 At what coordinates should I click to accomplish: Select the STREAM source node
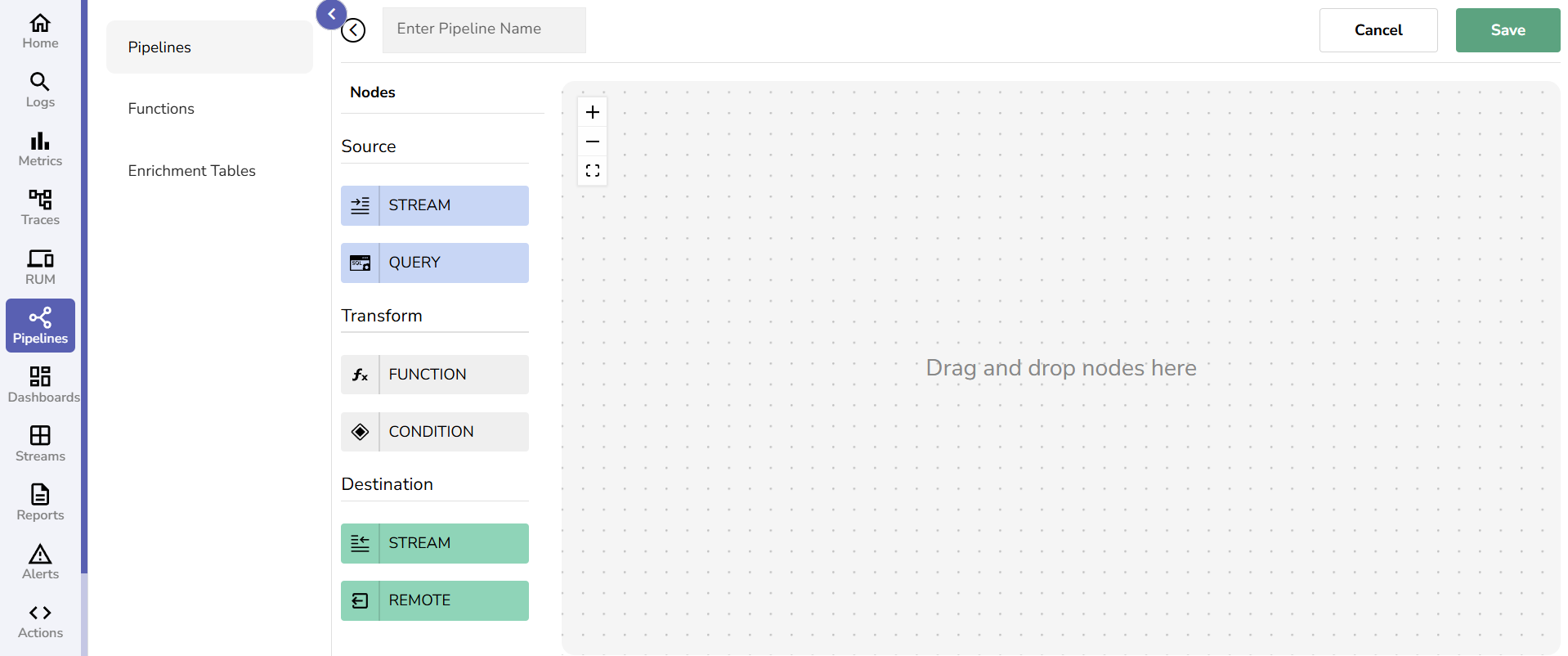(434, 205)
